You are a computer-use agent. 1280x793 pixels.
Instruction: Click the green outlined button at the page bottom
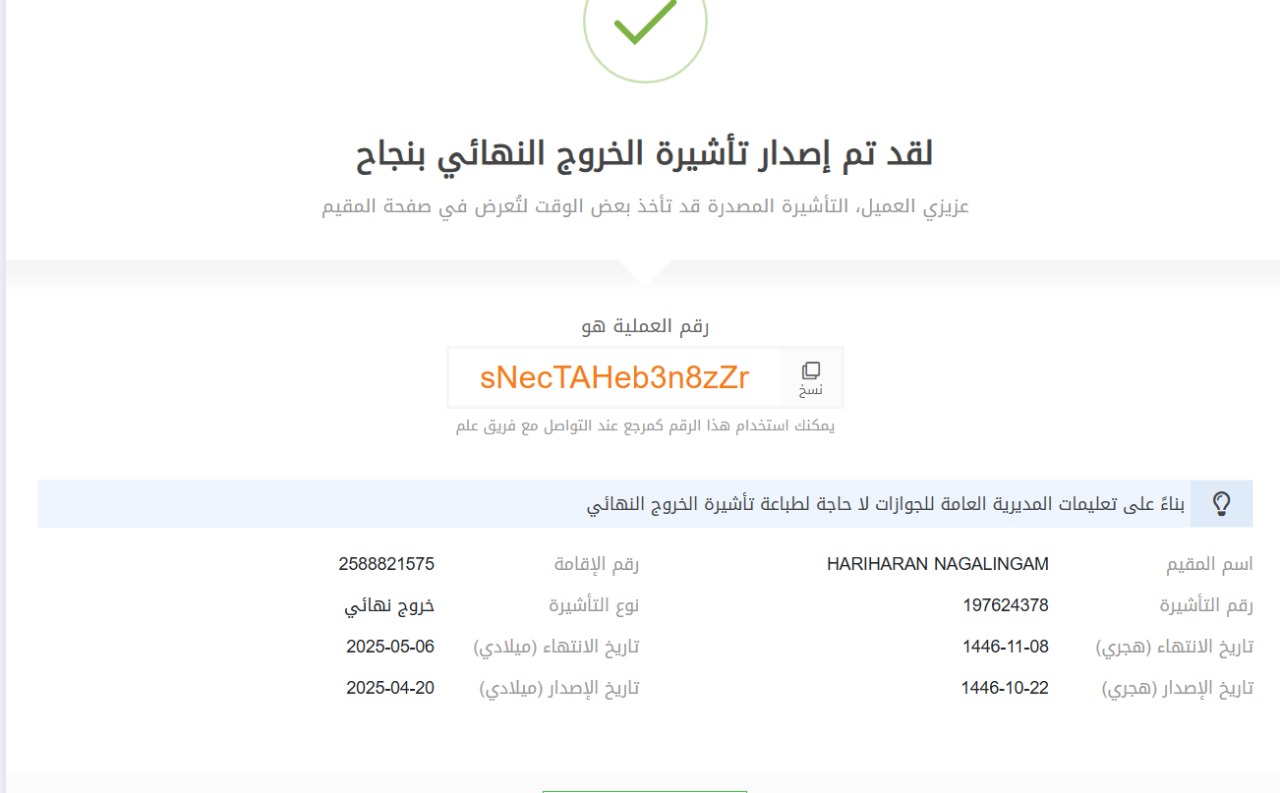[645, 790]
